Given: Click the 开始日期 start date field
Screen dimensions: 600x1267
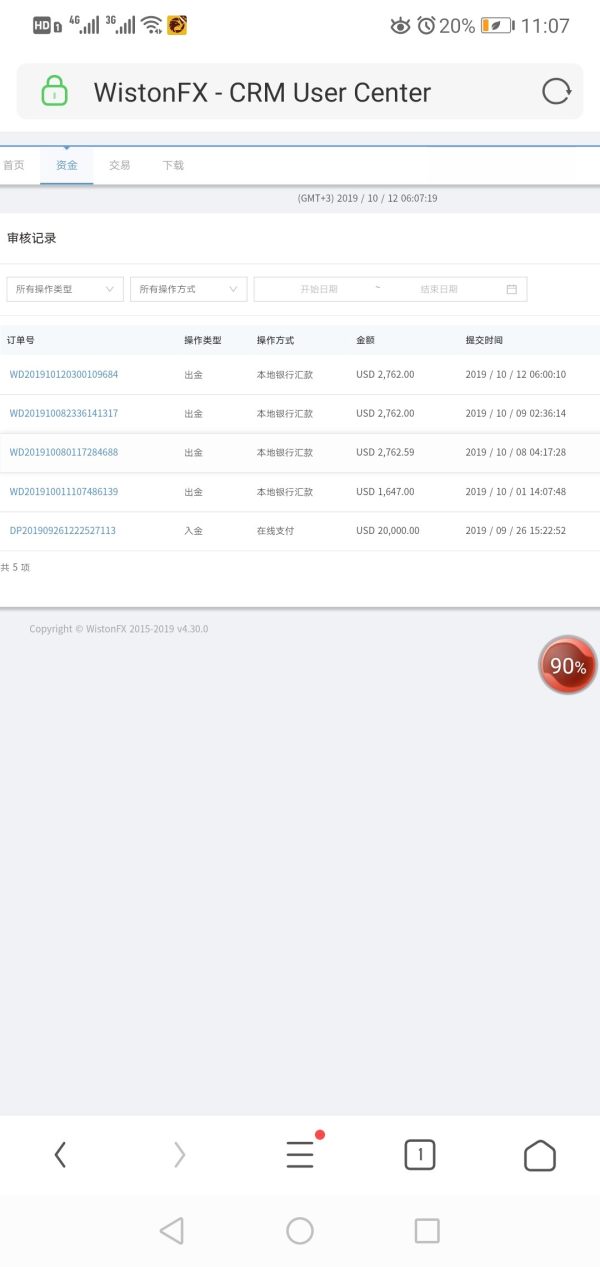Looking at the screenshot, I should pyautogui.click(x=319, y=289).
